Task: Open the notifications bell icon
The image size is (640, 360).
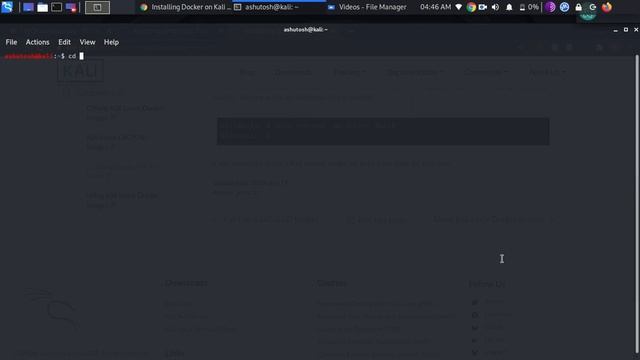Action: click(x=509, y=7)
